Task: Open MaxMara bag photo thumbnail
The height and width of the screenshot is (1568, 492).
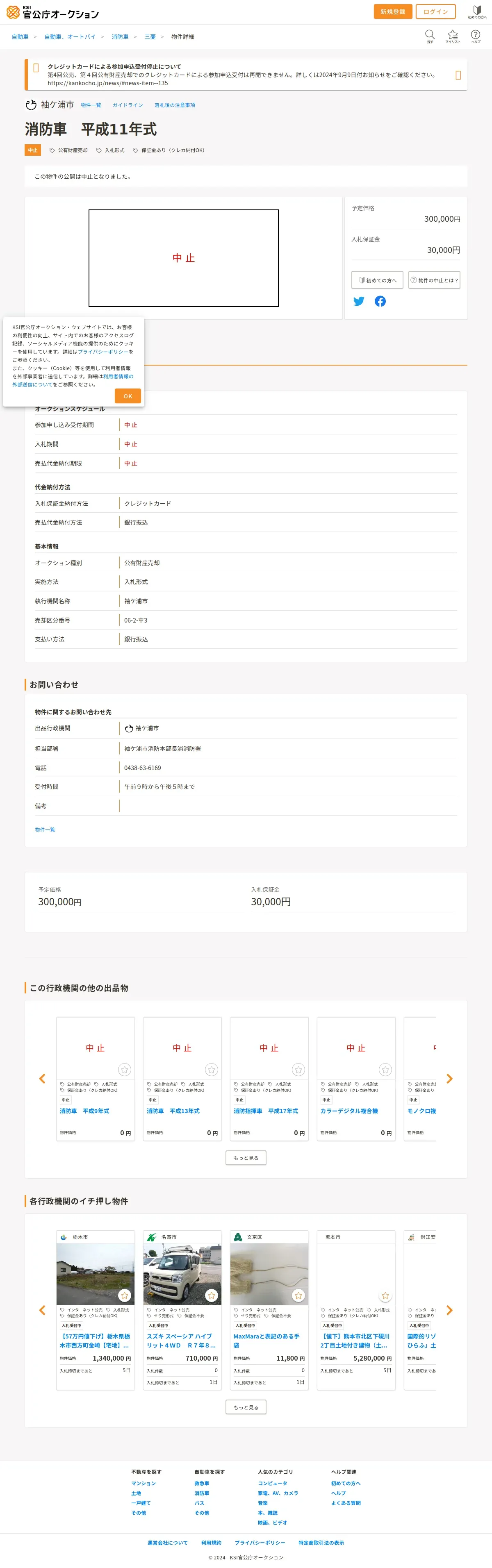Action: (269, 1273)
